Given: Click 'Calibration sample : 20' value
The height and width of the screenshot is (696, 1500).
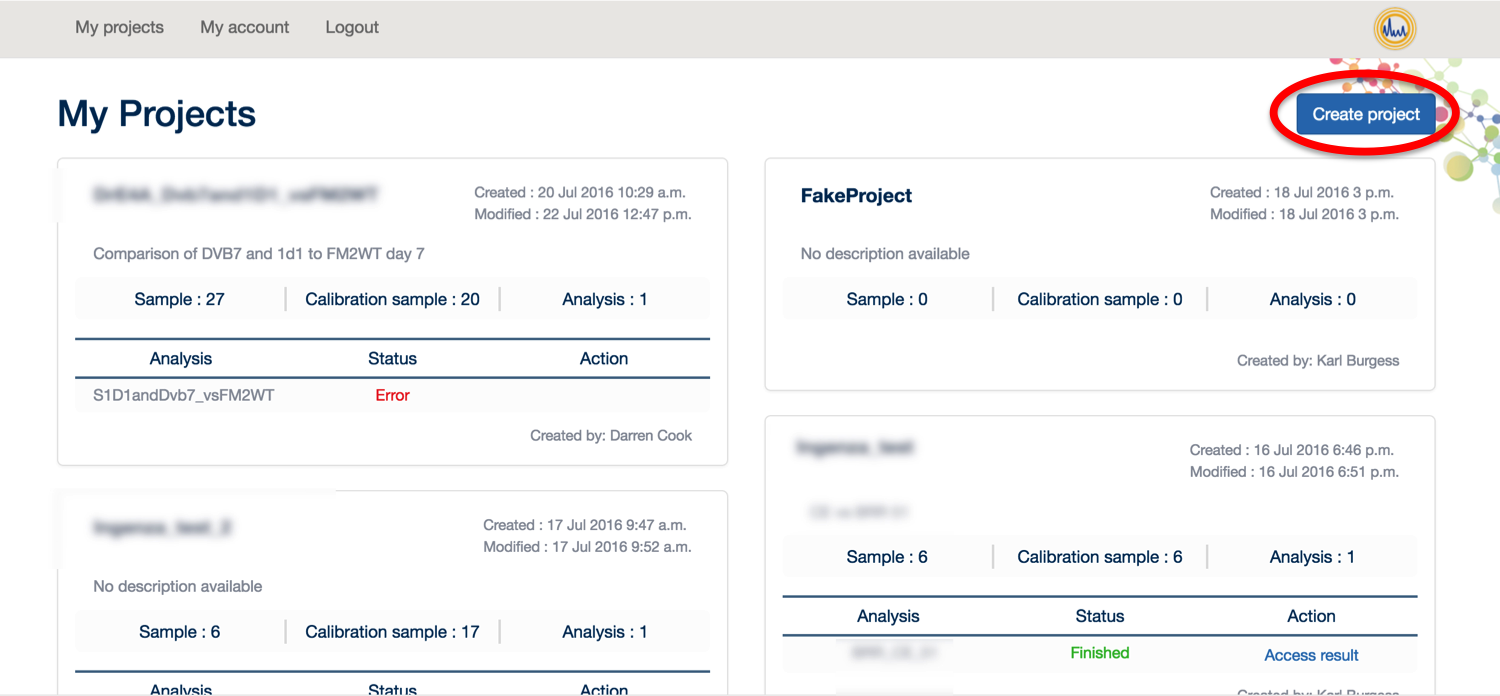Looking at the screenshot, I should coord(392,299).
